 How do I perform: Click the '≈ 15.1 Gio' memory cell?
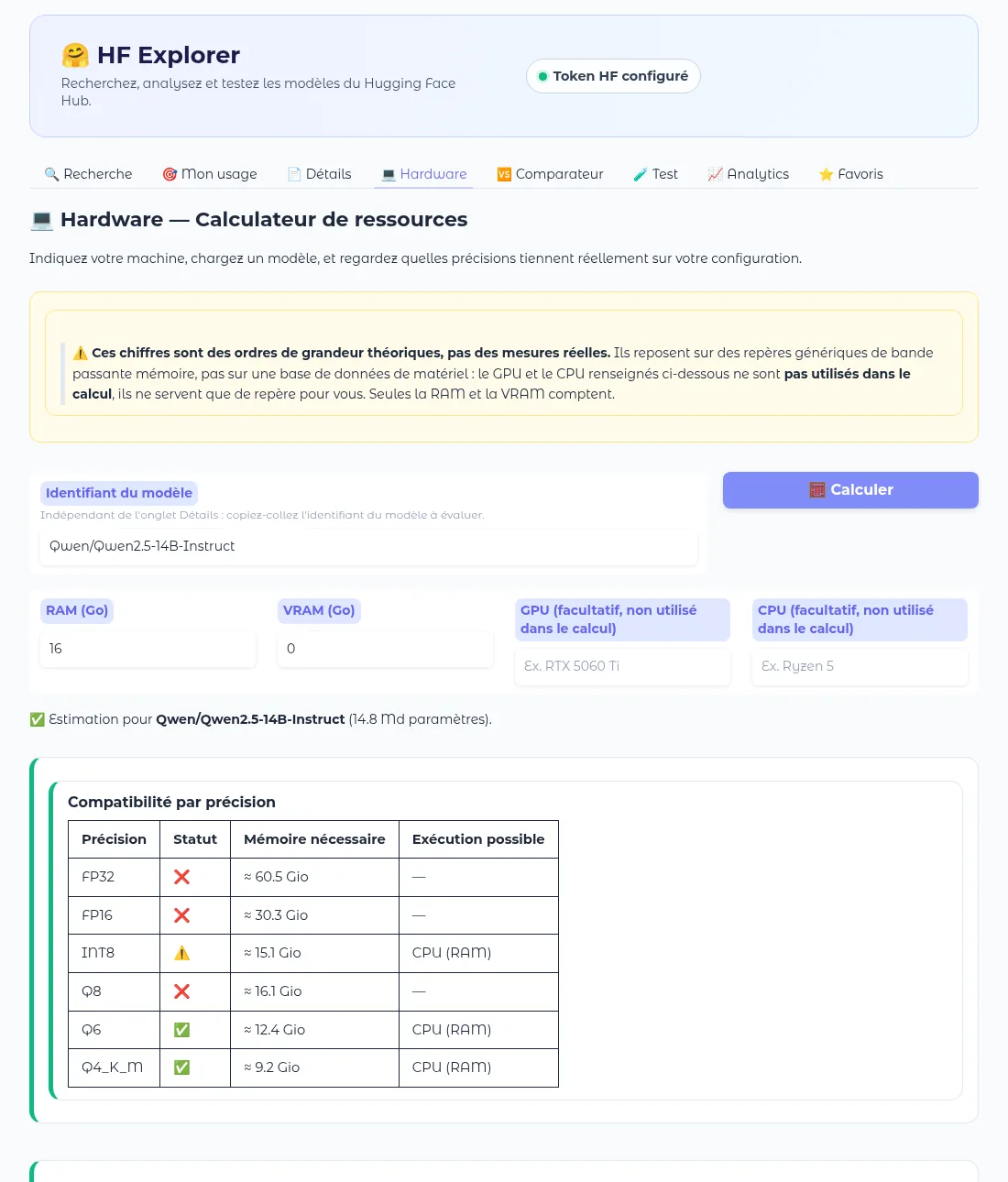coord(314,953)
